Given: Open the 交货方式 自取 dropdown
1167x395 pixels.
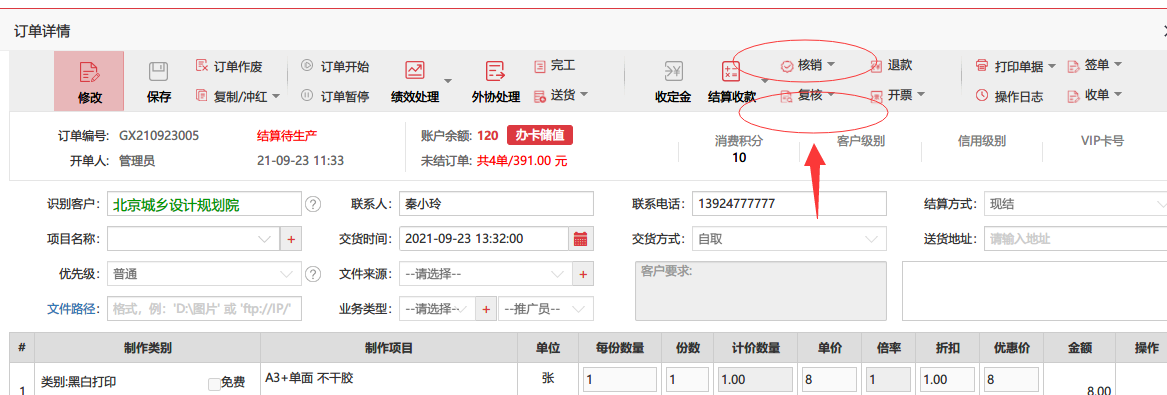Looking at the screenshot, I should pyautogui.click(x=790, y=239).
